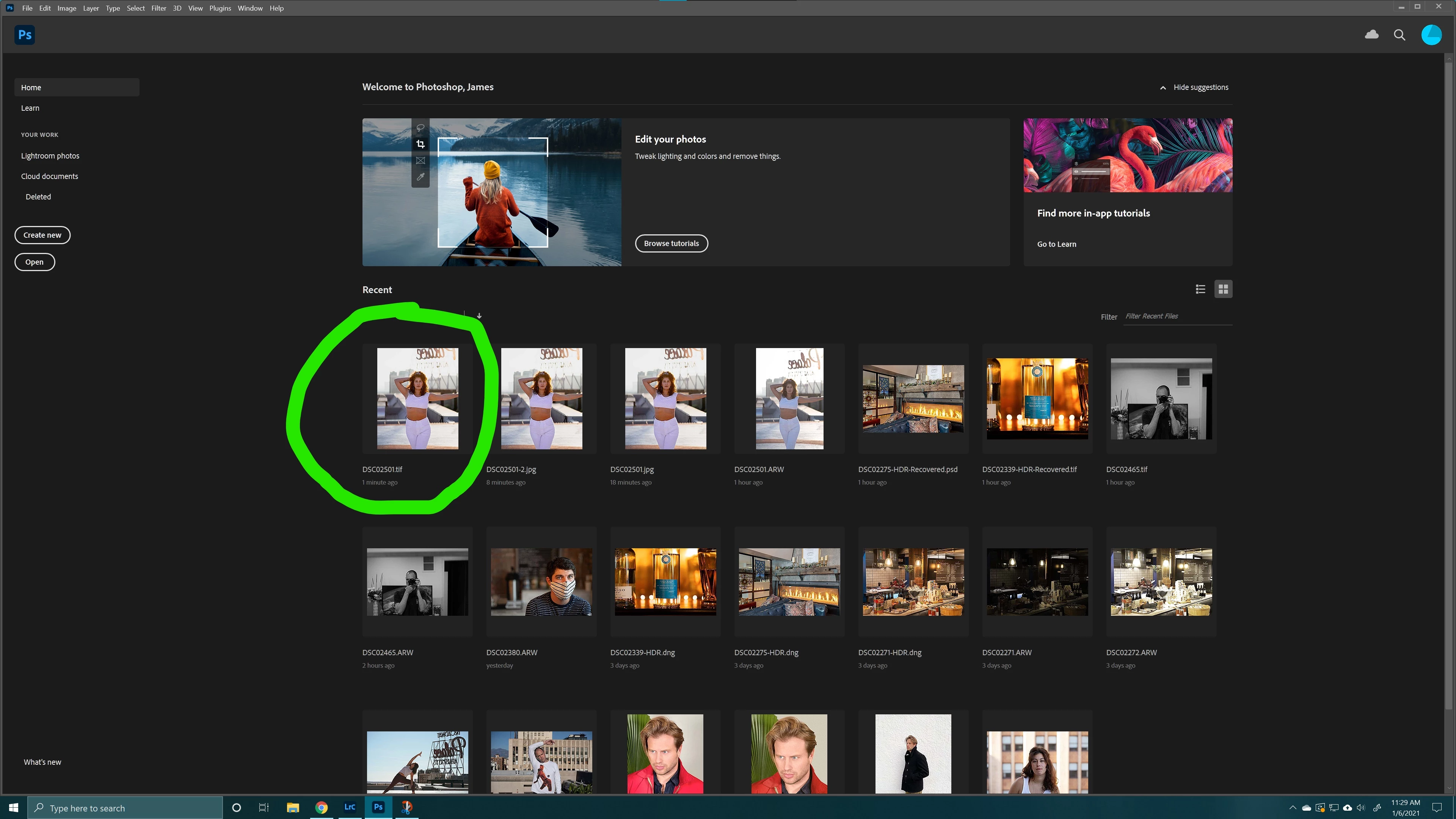
Task: Switch recent files to grid view
Action: click(1223, 289)
